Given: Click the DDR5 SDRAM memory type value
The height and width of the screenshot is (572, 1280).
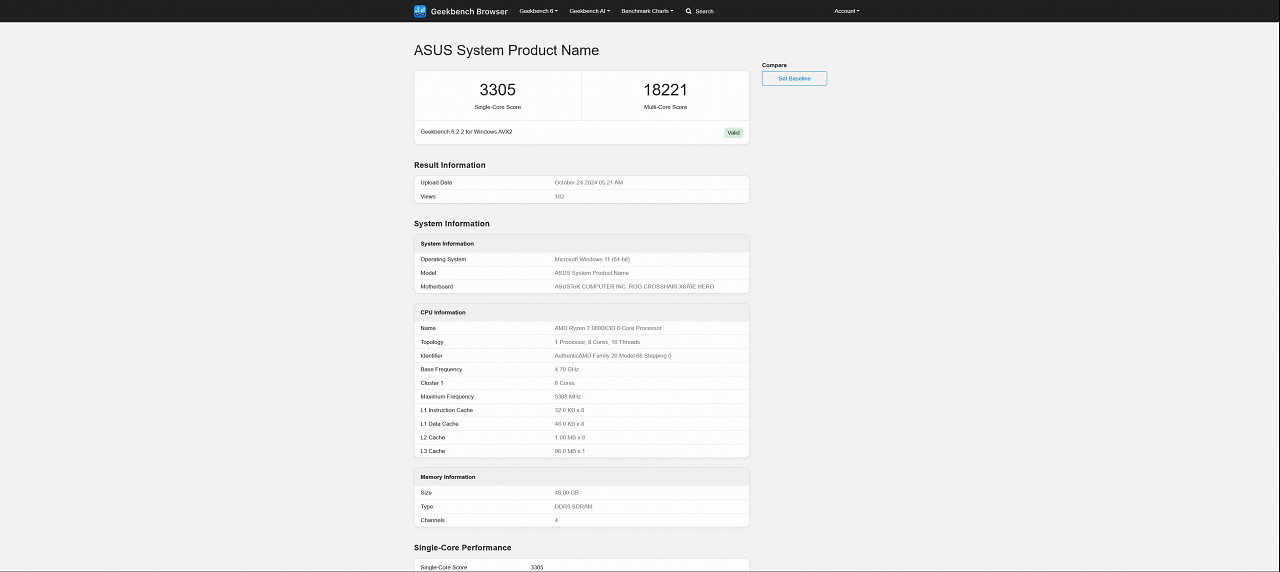Looking at the screenshot, I should point(574,507).
